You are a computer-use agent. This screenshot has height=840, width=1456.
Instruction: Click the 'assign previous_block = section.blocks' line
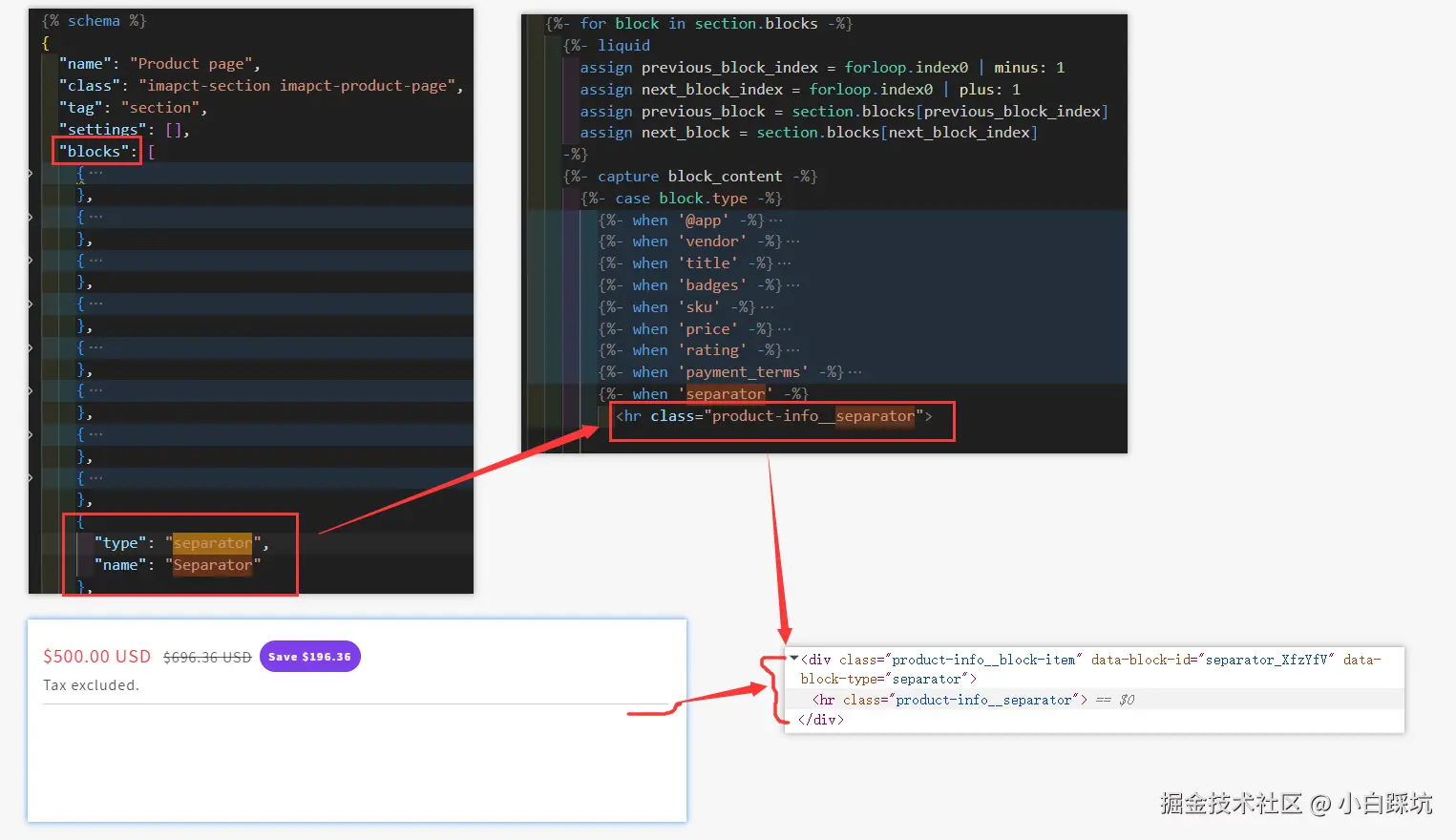(844, 112)
